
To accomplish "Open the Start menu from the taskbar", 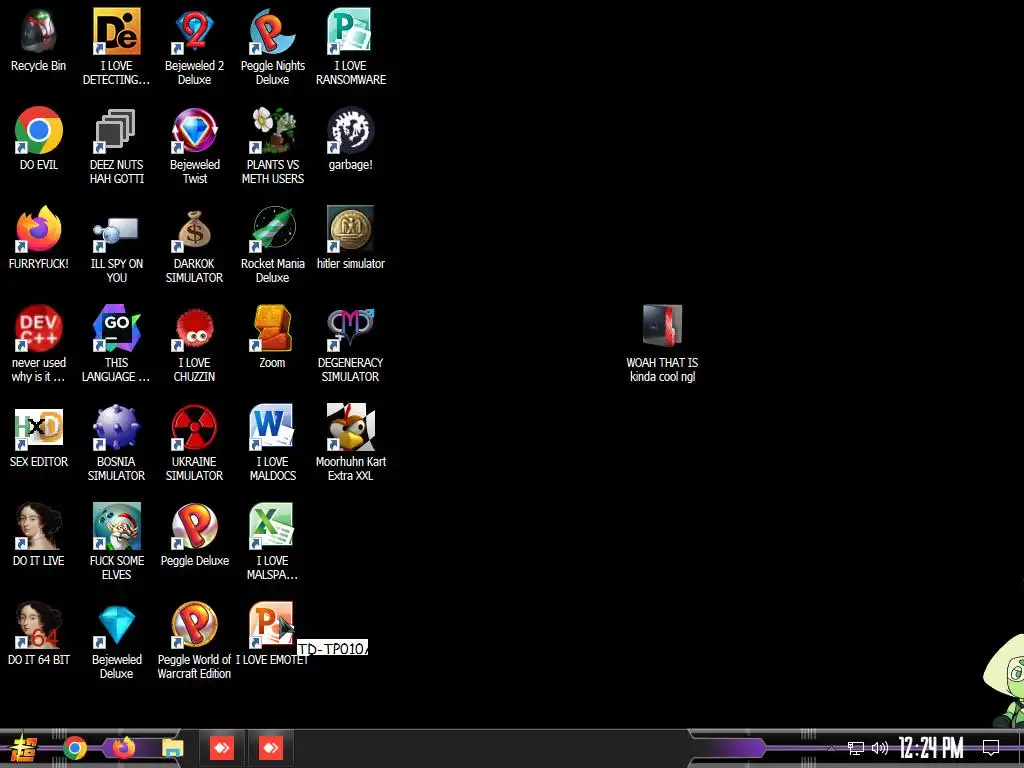I will click(24, 748).
